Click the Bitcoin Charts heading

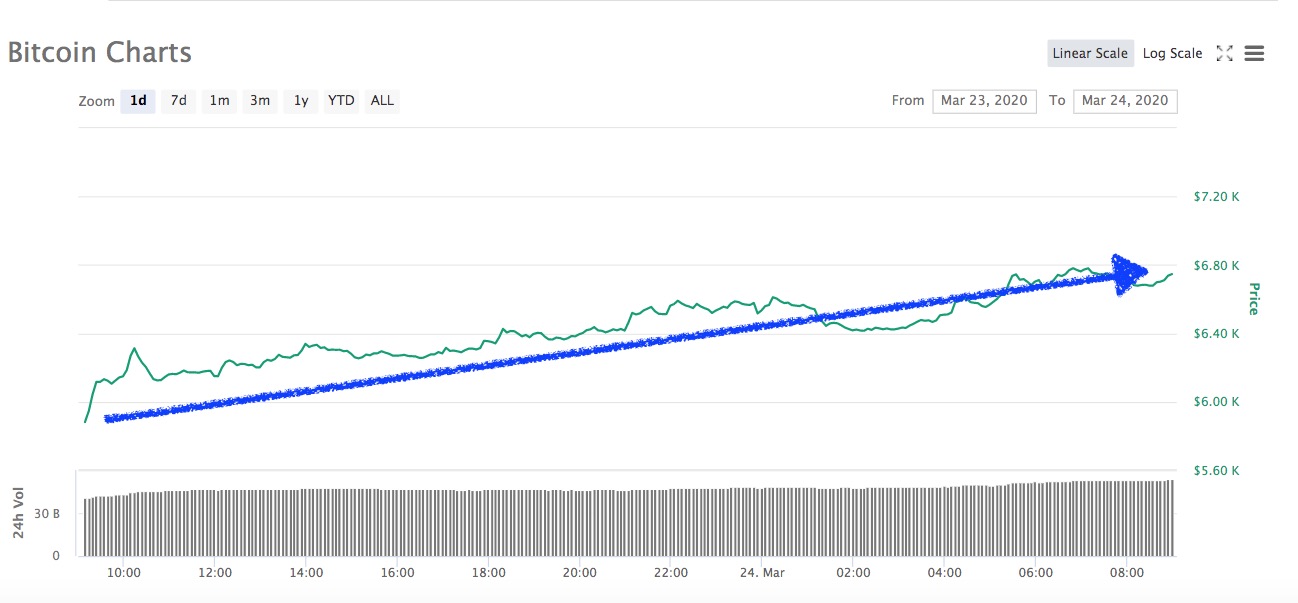point(99,53)
